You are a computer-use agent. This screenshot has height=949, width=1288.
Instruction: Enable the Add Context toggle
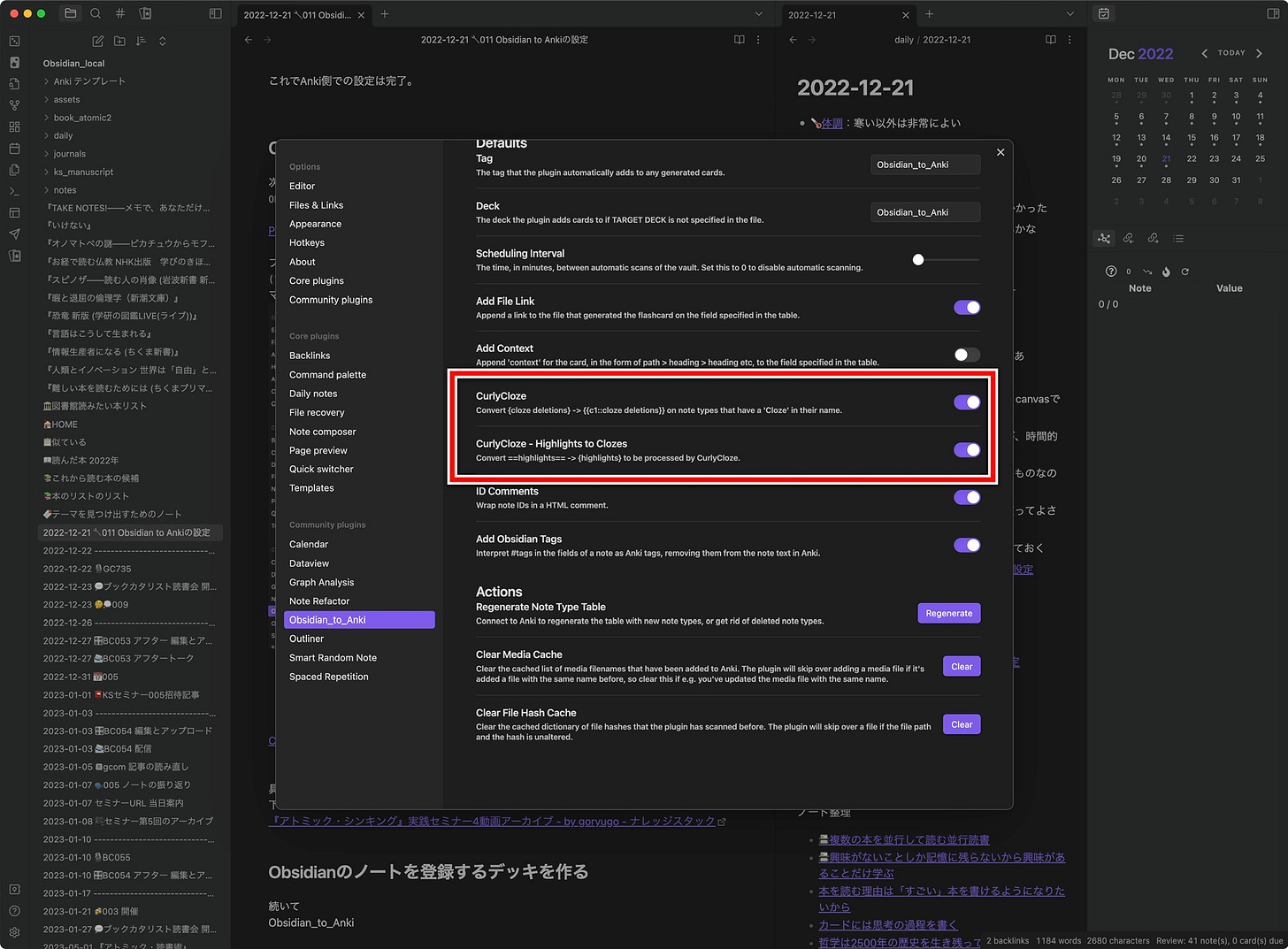(x=967, y=355)
